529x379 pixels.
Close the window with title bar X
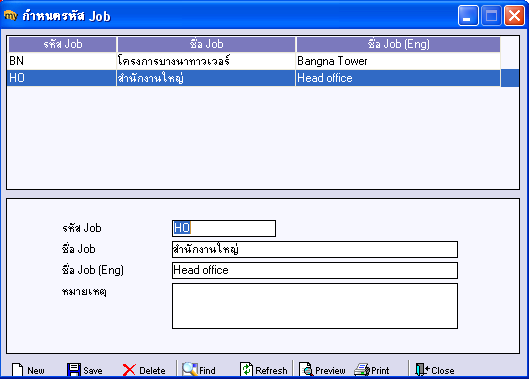514,16
